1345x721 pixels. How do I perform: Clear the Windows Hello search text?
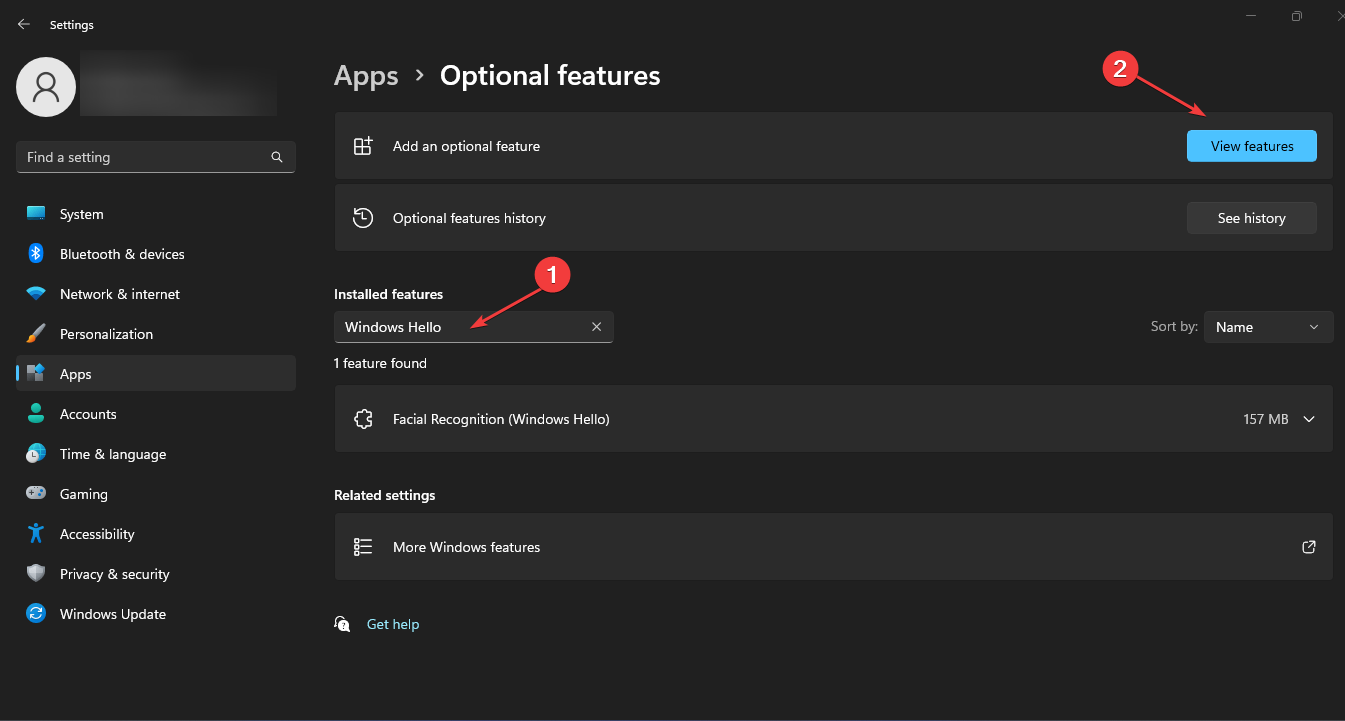[x=597, y=327]
